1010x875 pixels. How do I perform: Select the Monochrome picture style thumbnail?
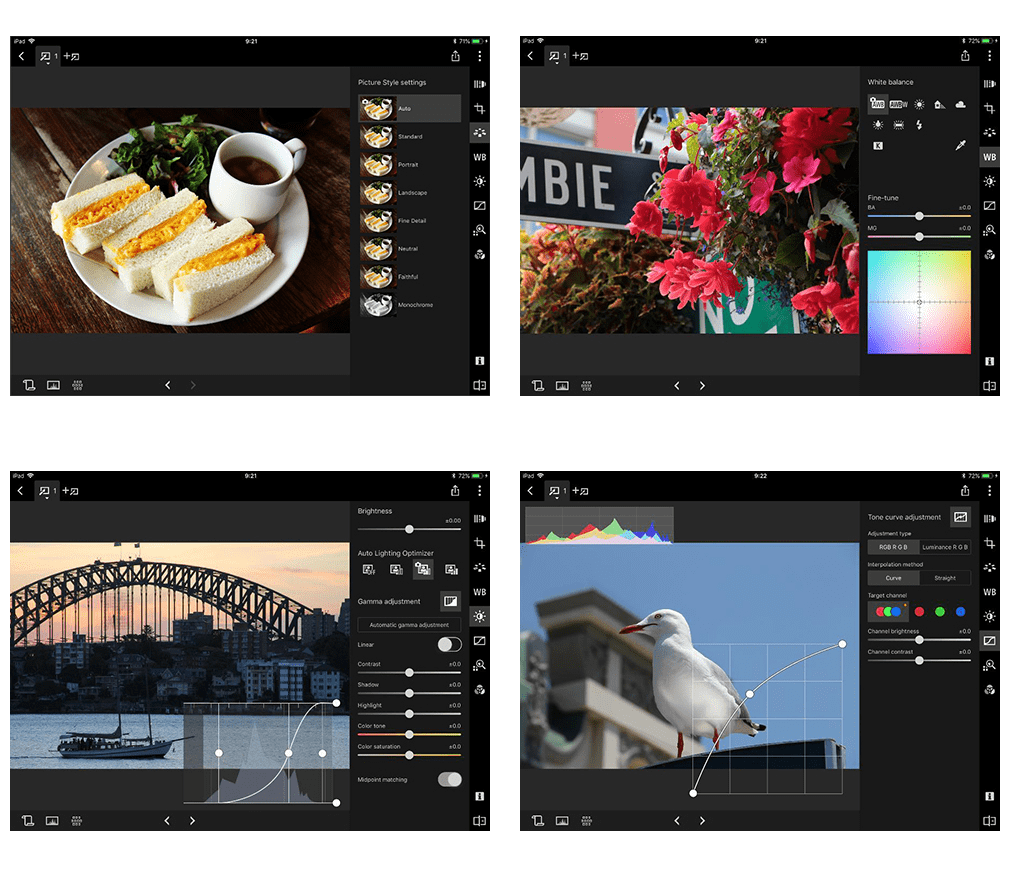[377, 305]
